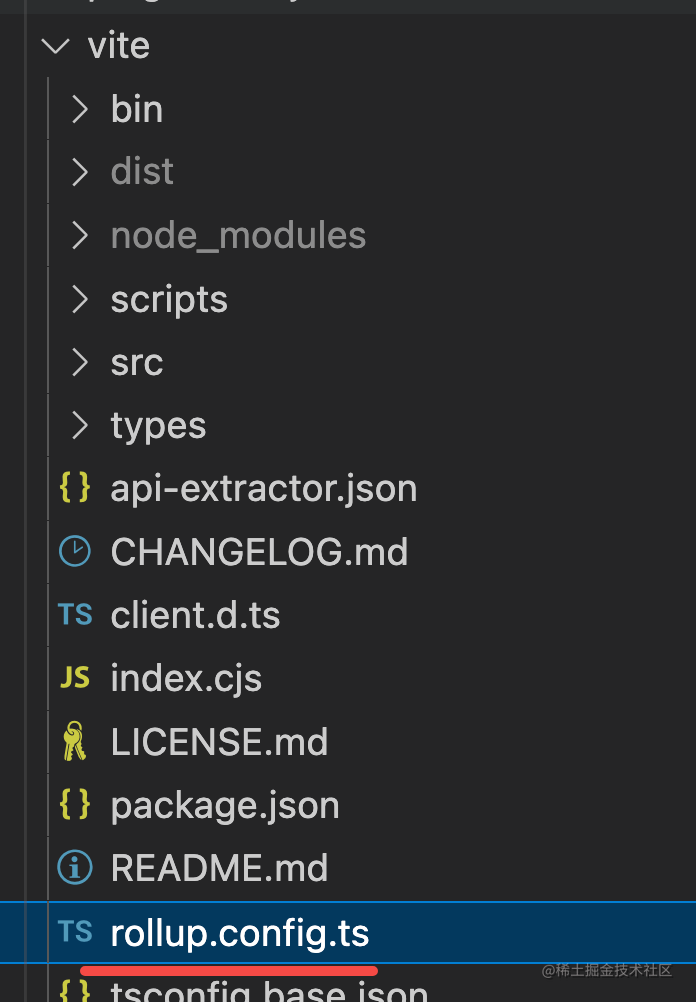Screen dimensions: 696x1002
Task: Click the info icon beside README.md
Action: (75, 867)
